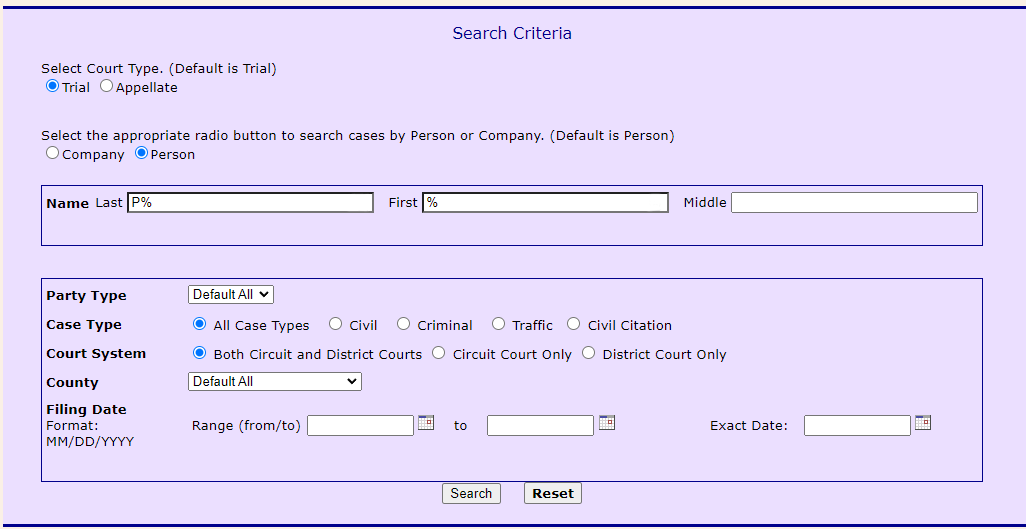Open calendar picker for range start date

[426, 422]
